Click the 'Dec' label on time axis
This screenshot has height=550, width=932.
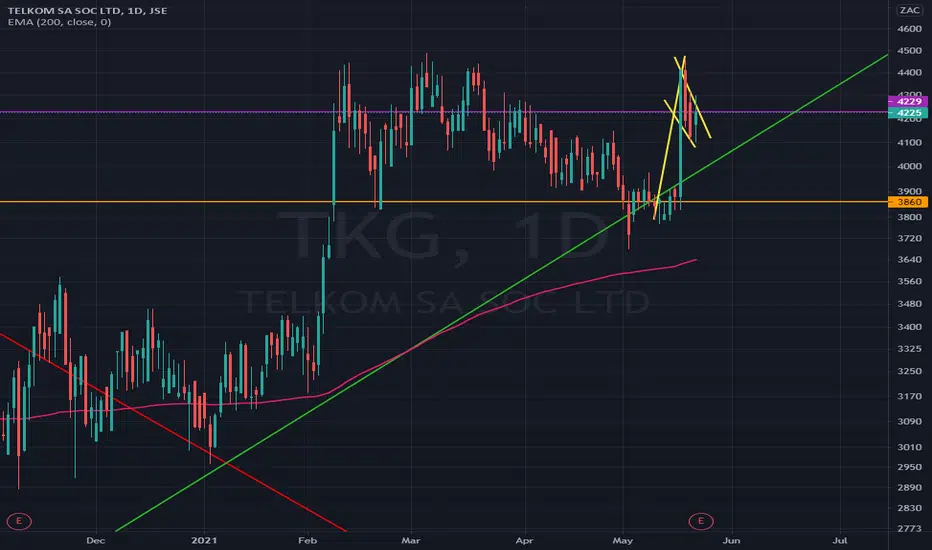pyautogui.click(x=95, y=540)
